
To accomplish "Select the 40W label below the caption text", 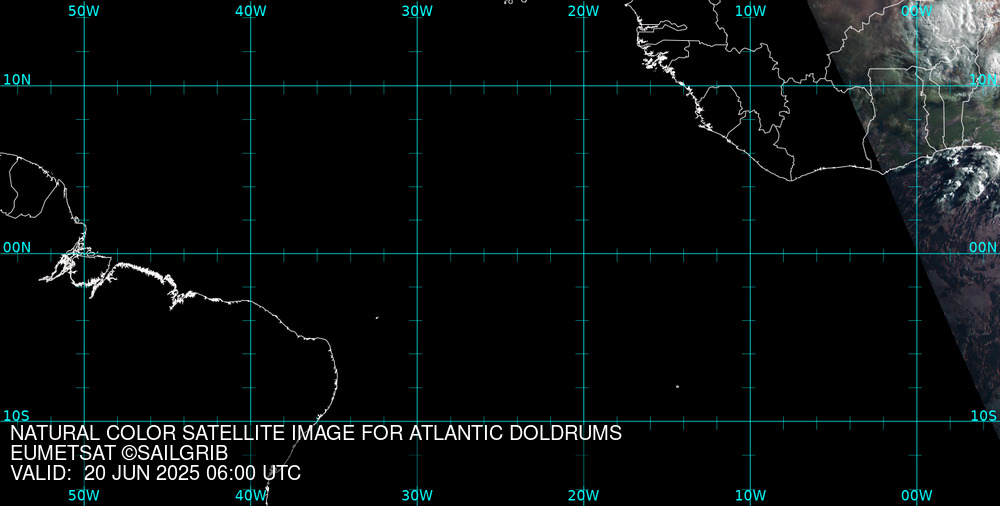I will coord(251,496).
